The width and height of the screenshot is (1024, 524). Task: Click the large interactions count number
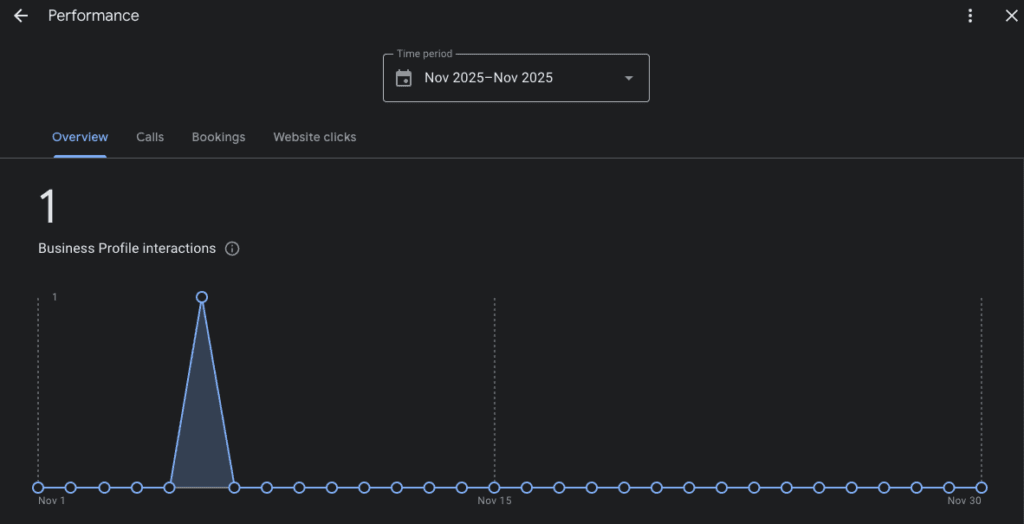tap(47, 207)
